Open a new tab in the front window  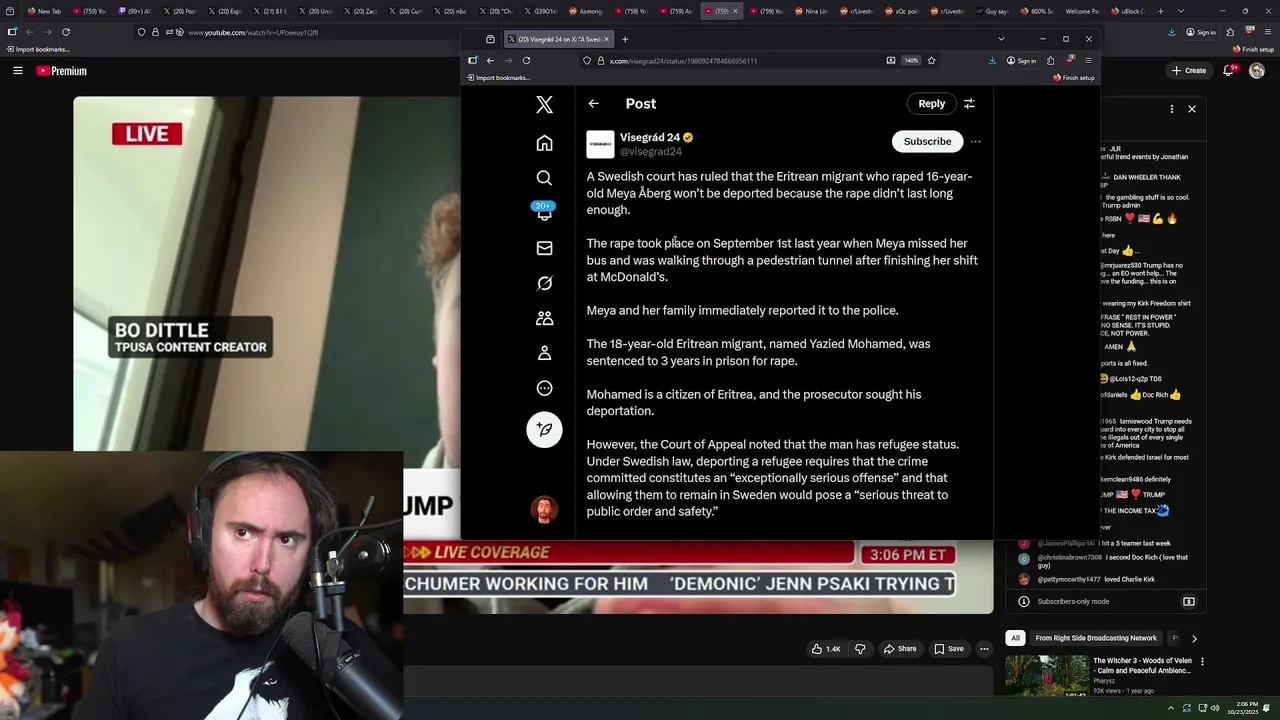(x=625, y=39)
